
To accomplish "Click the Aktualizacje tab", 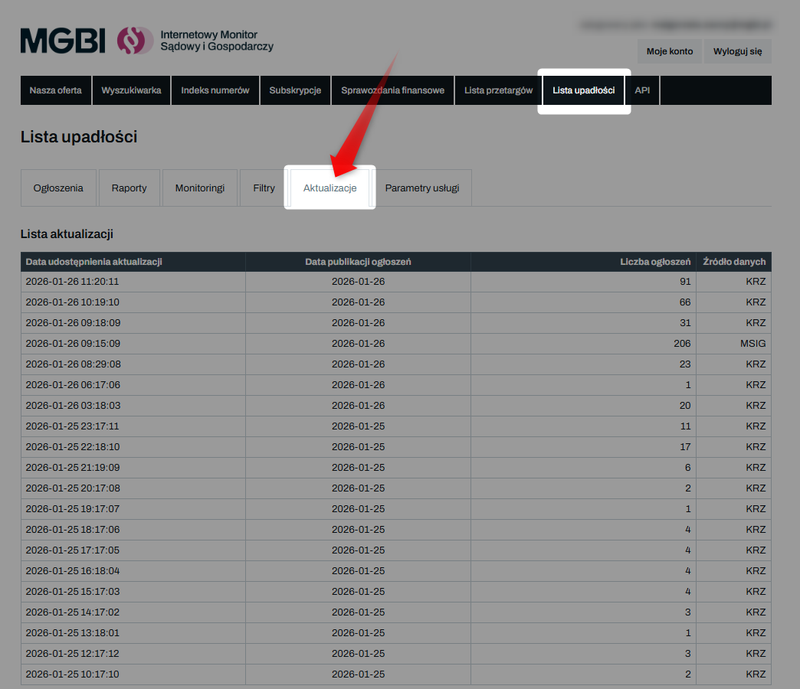I will click(330, 188).
